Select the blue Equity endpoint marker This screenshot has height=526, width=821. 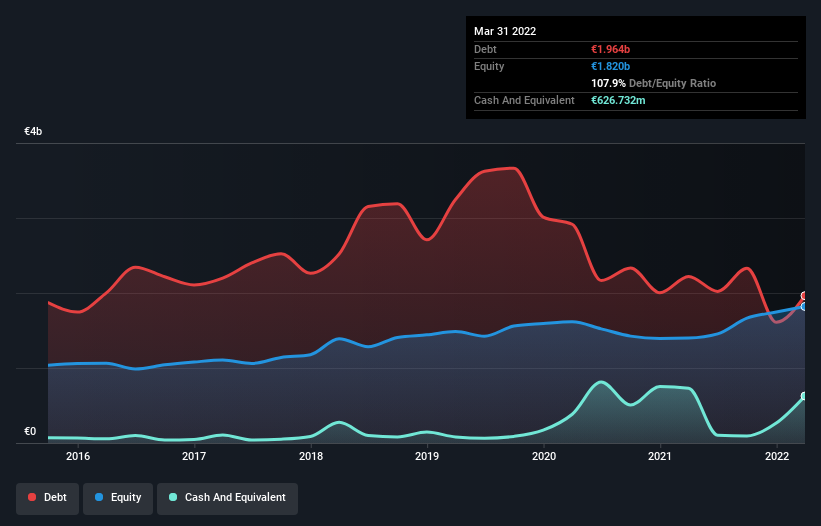(x=804, y=307)
